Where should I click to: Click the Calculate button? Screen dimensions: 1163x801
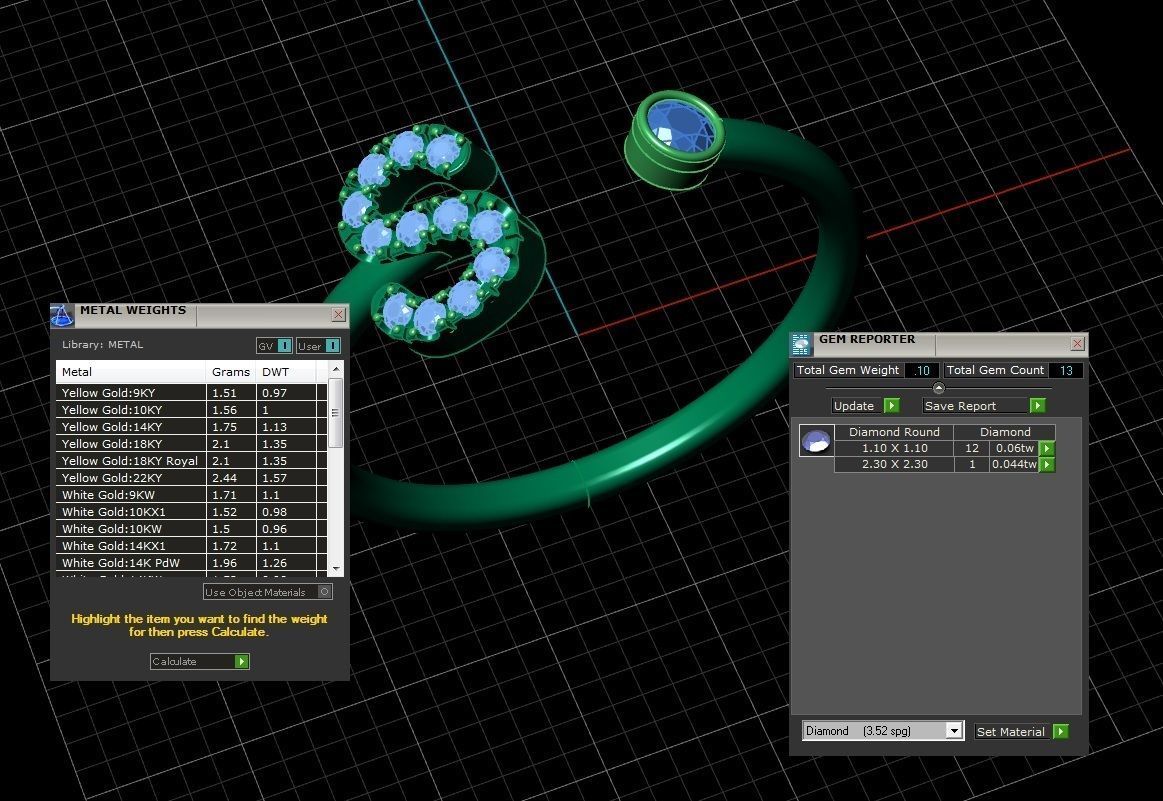200,662
